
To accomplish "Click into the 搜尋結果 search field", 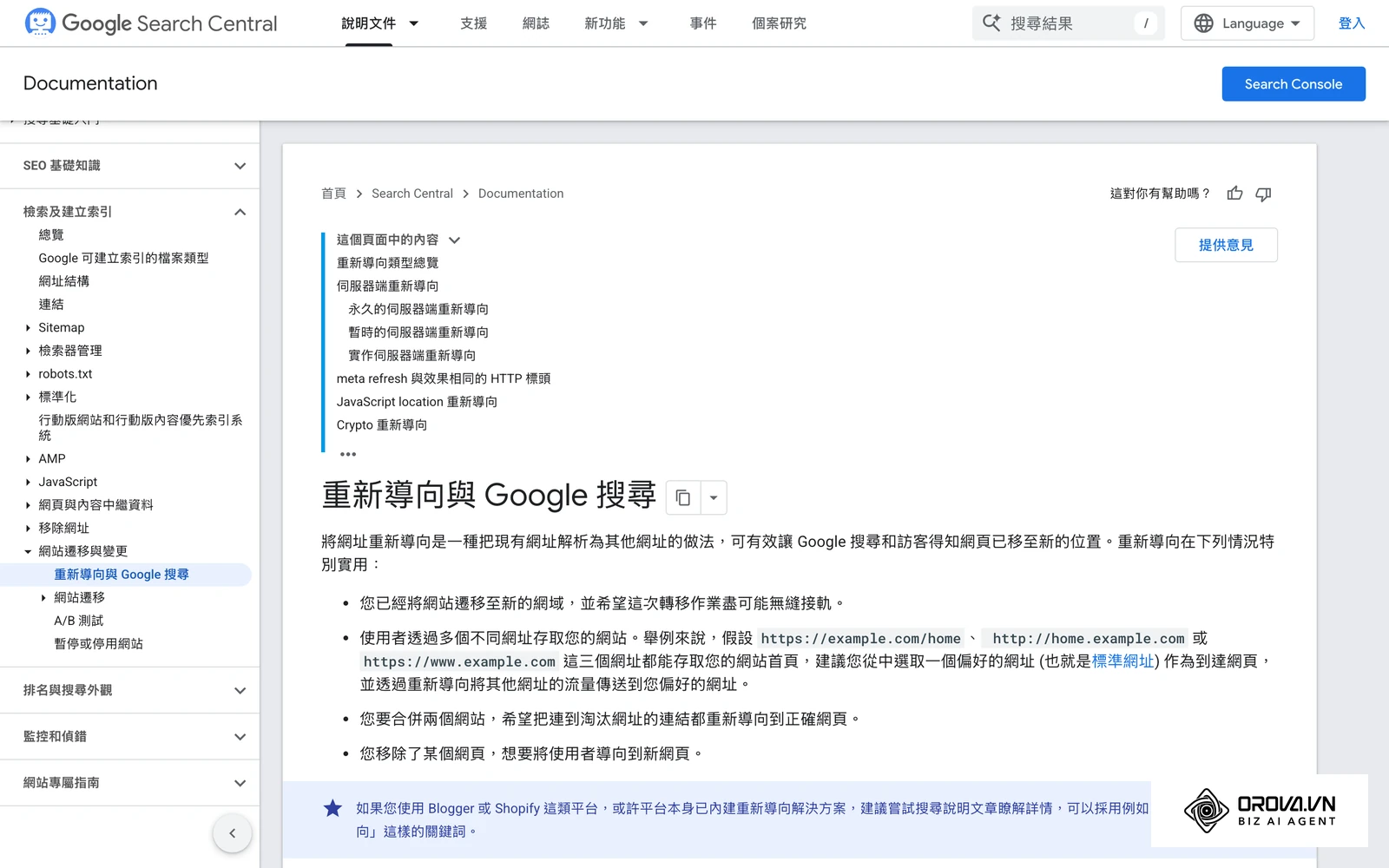I will click(x=1069, y=23).
